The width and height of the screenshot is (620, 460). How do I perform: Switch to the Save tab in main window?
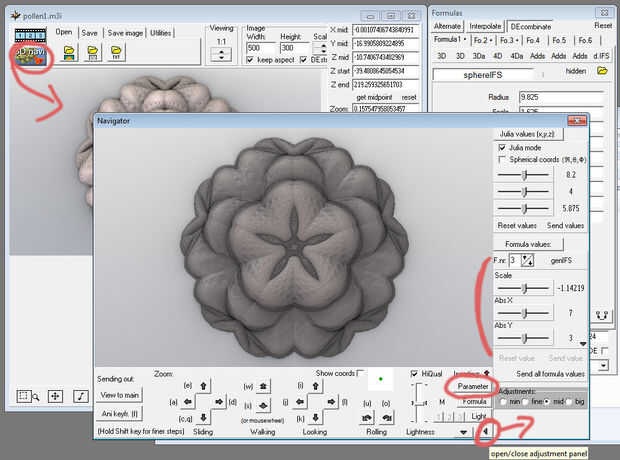89,33
